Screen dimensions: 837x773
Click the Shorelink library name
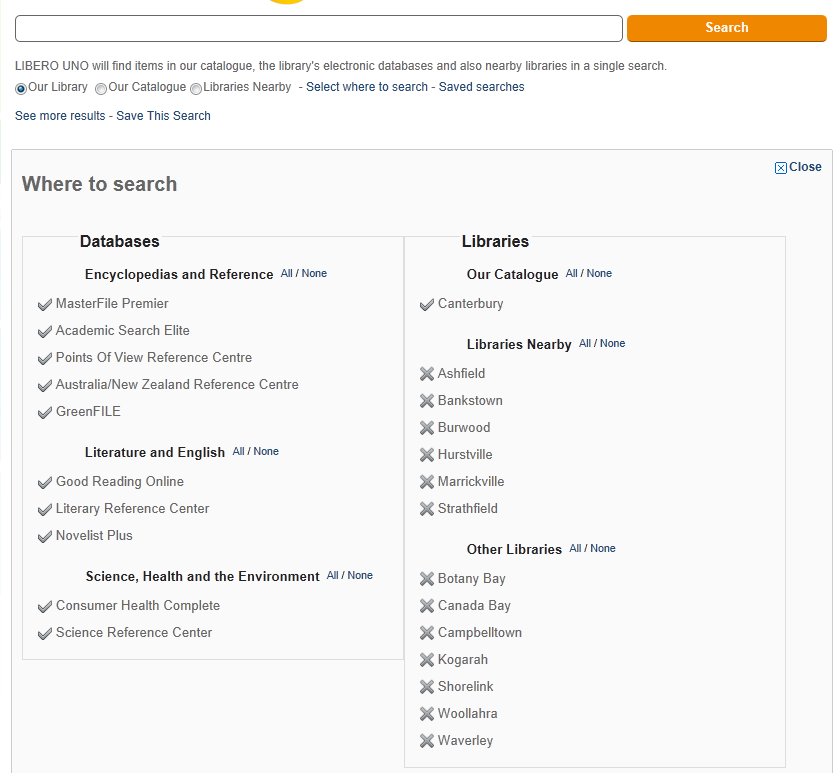click(465, 687)
